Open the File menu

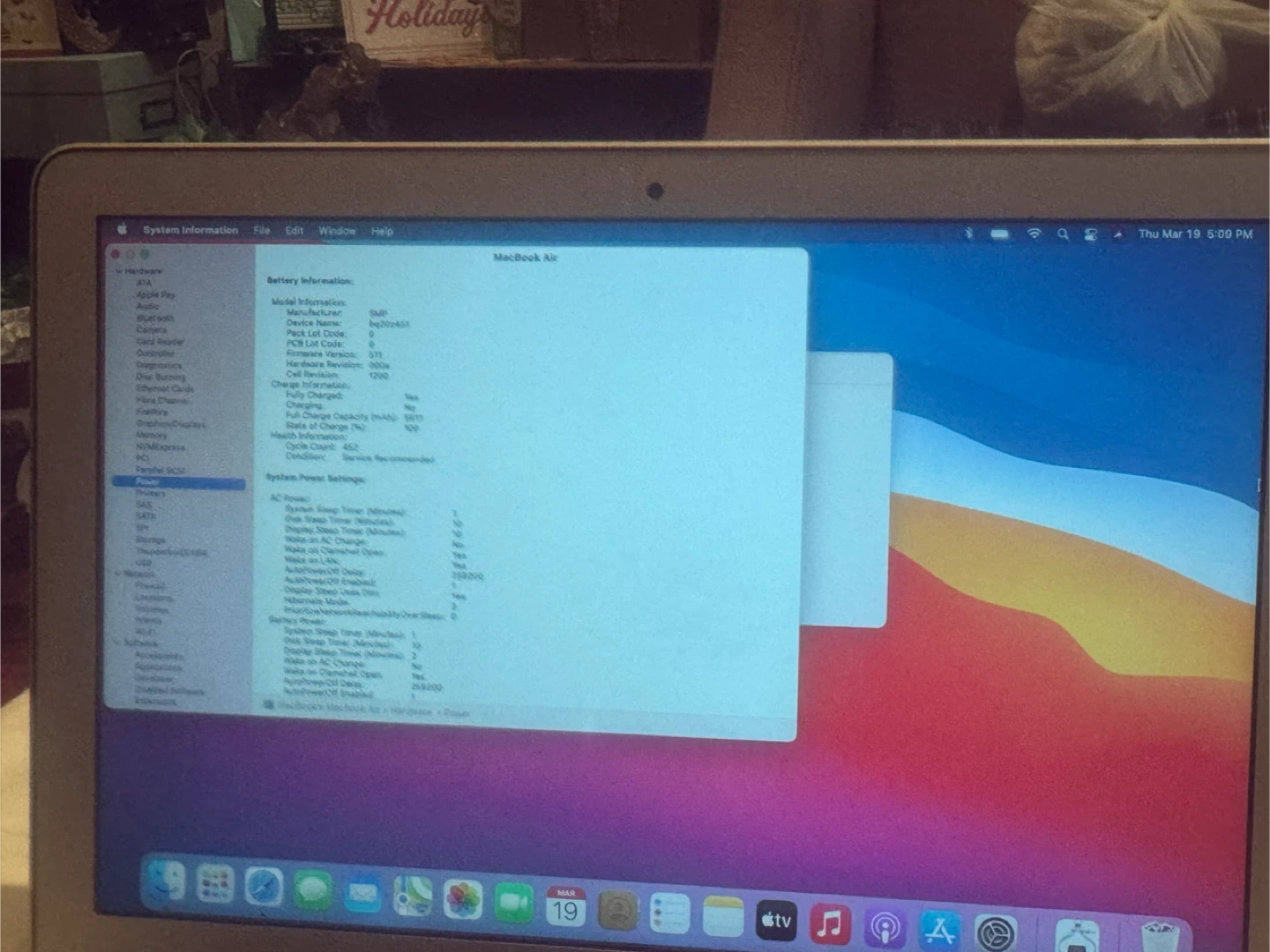262,230
